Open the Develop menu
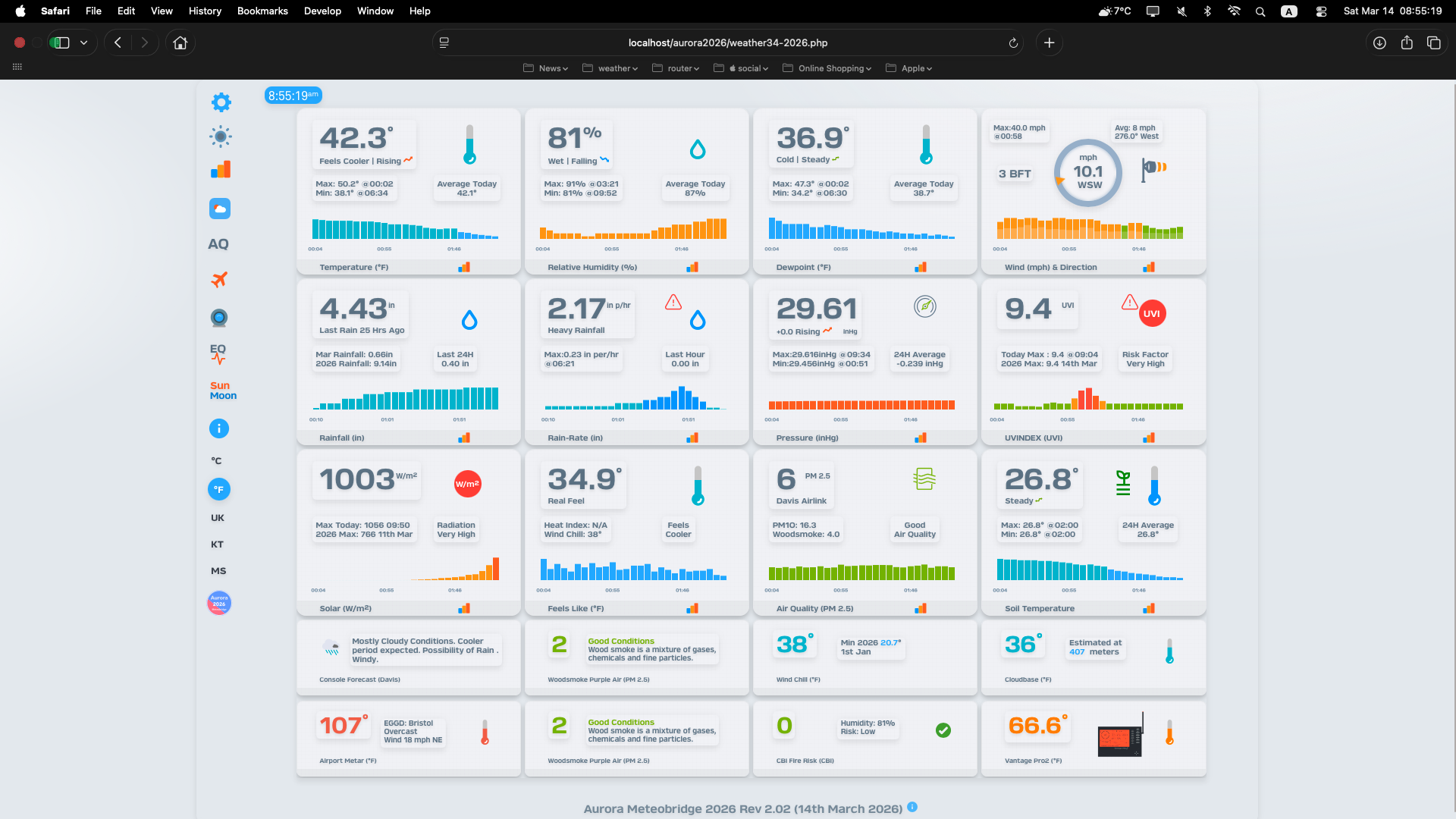 click(x=322, y=11)
